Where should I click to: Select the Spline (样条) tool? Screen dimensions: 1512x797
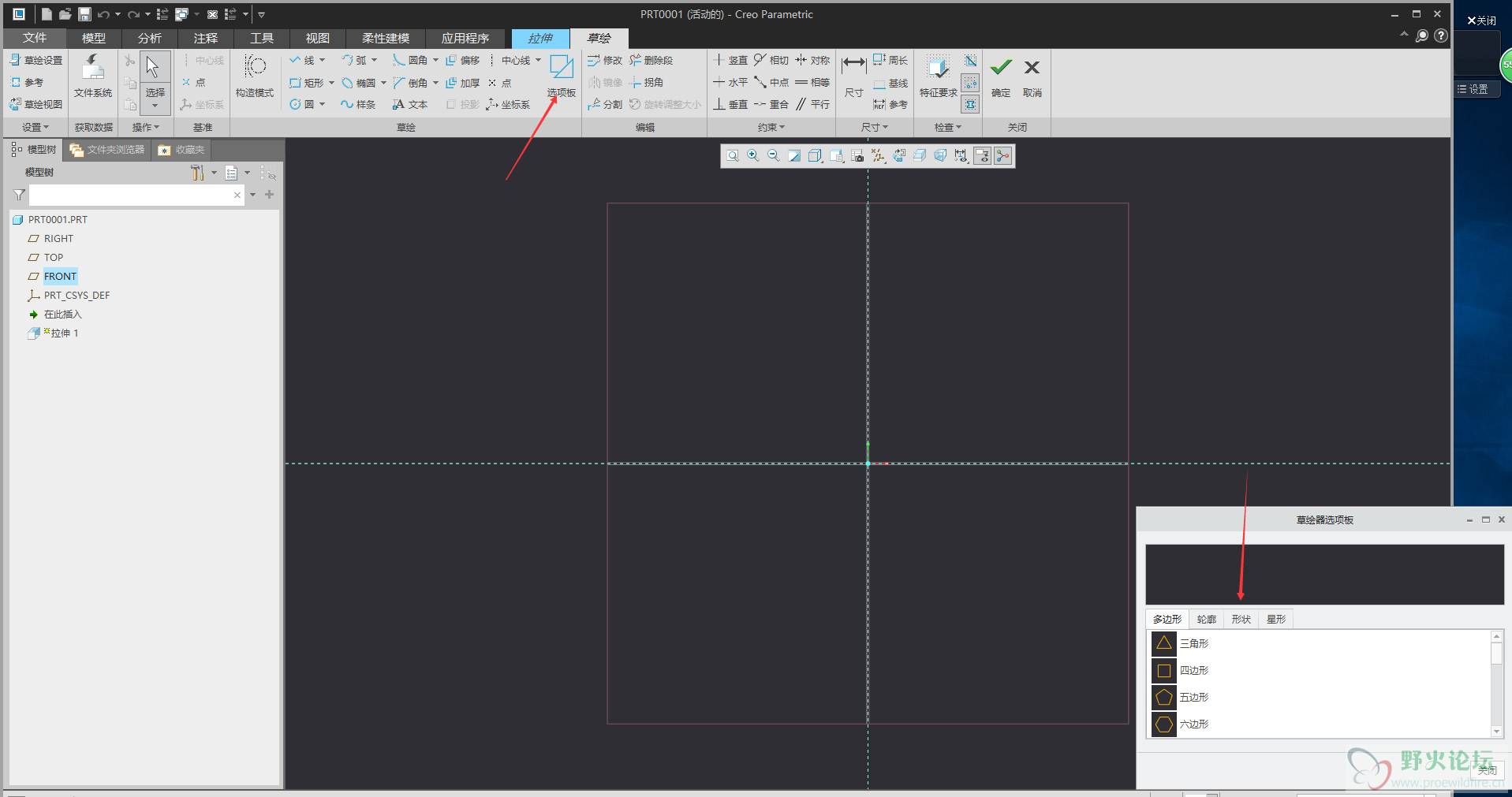(x=358, y=105)
